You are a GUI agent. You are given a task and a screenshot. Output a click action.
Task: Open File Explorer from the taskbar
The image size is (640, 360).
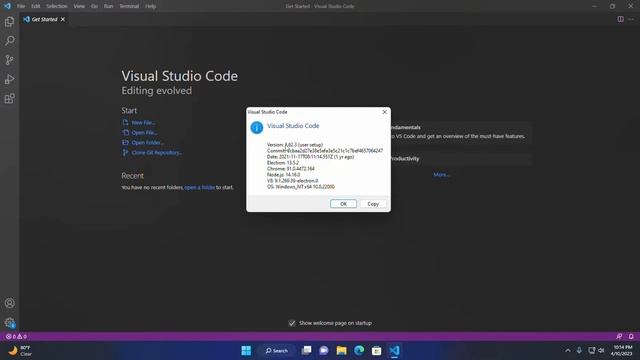click(x=341, y=351)
